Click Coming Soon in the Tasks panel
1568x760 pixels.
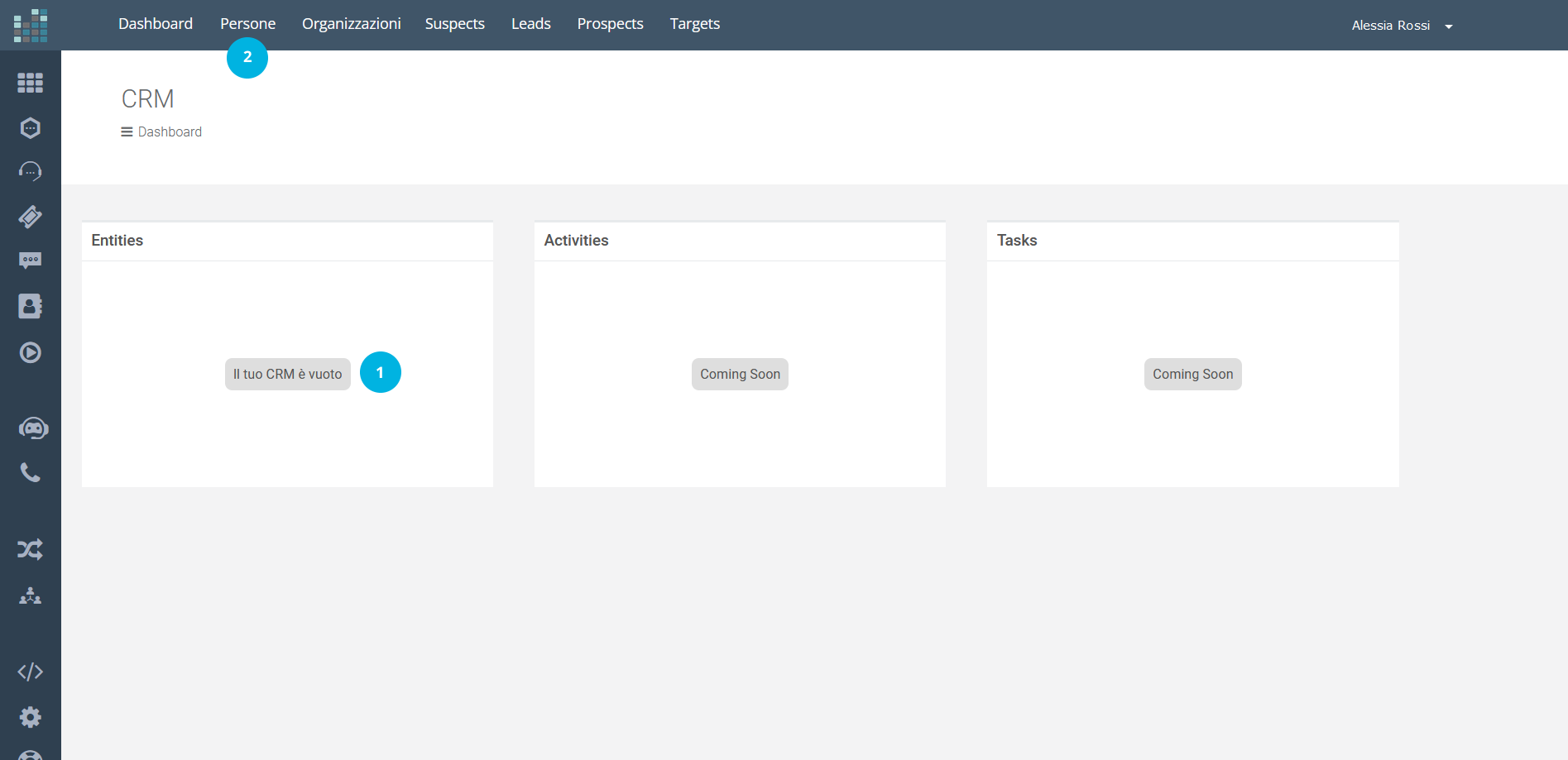click(1192, 374)
